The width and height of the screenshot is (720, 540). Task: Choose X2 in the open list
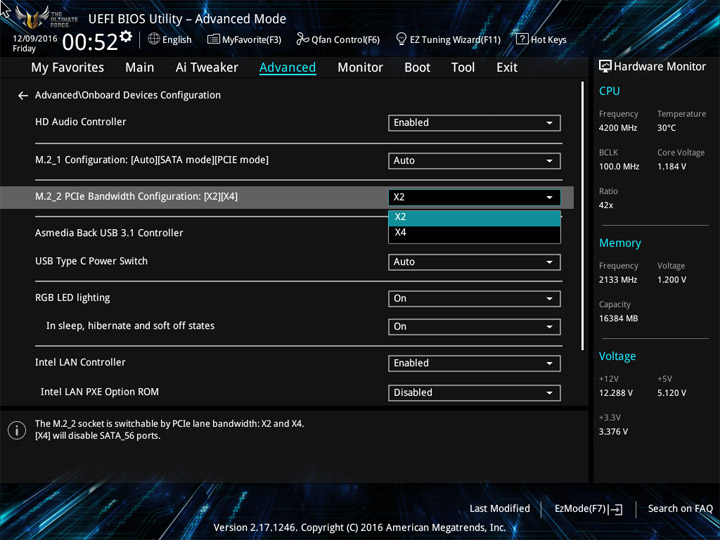click(x=474, y=217)
